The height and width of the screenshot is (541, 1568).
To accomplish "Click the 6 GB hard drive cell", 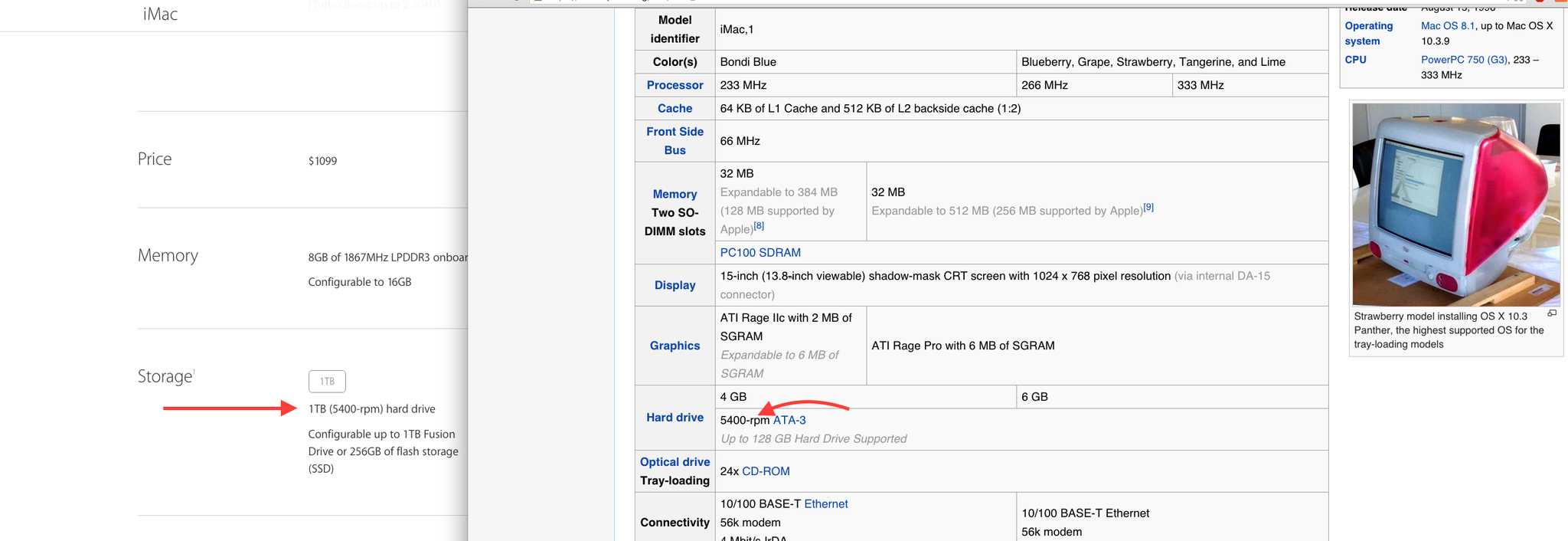I will [1172, 397].
